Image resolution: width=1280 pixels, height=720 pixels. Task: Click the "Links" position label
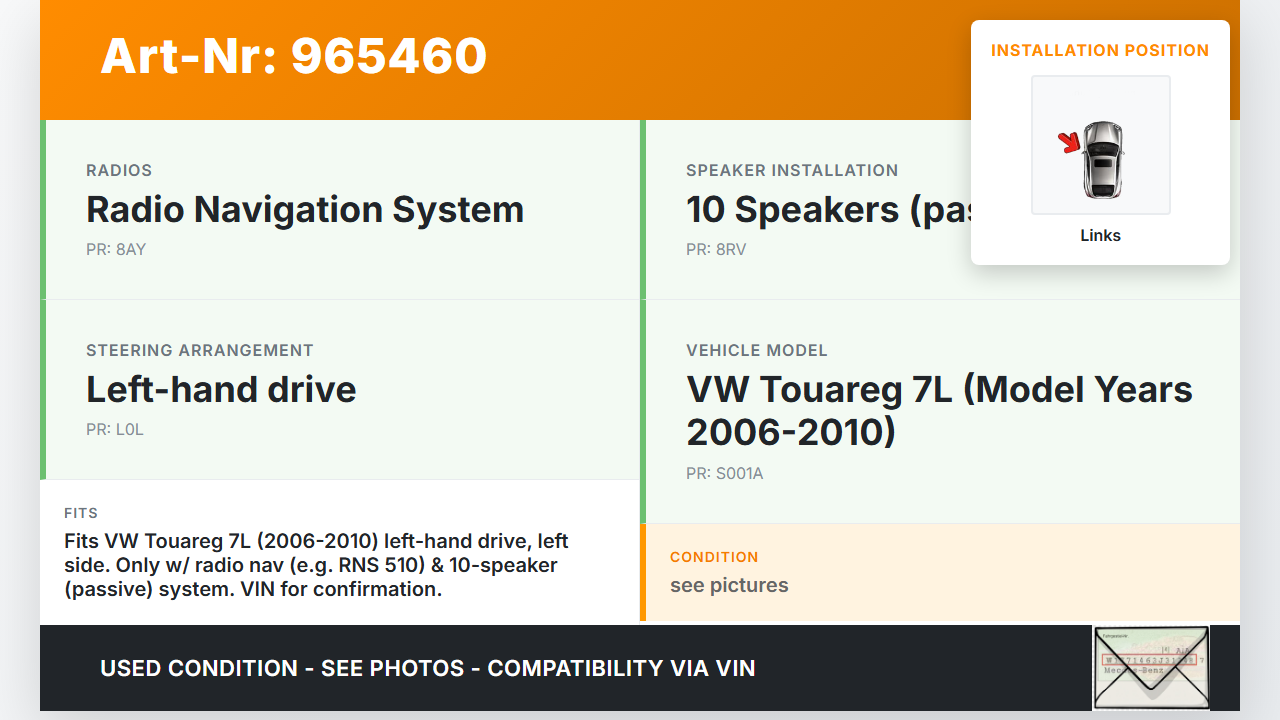pos(1100,236)
